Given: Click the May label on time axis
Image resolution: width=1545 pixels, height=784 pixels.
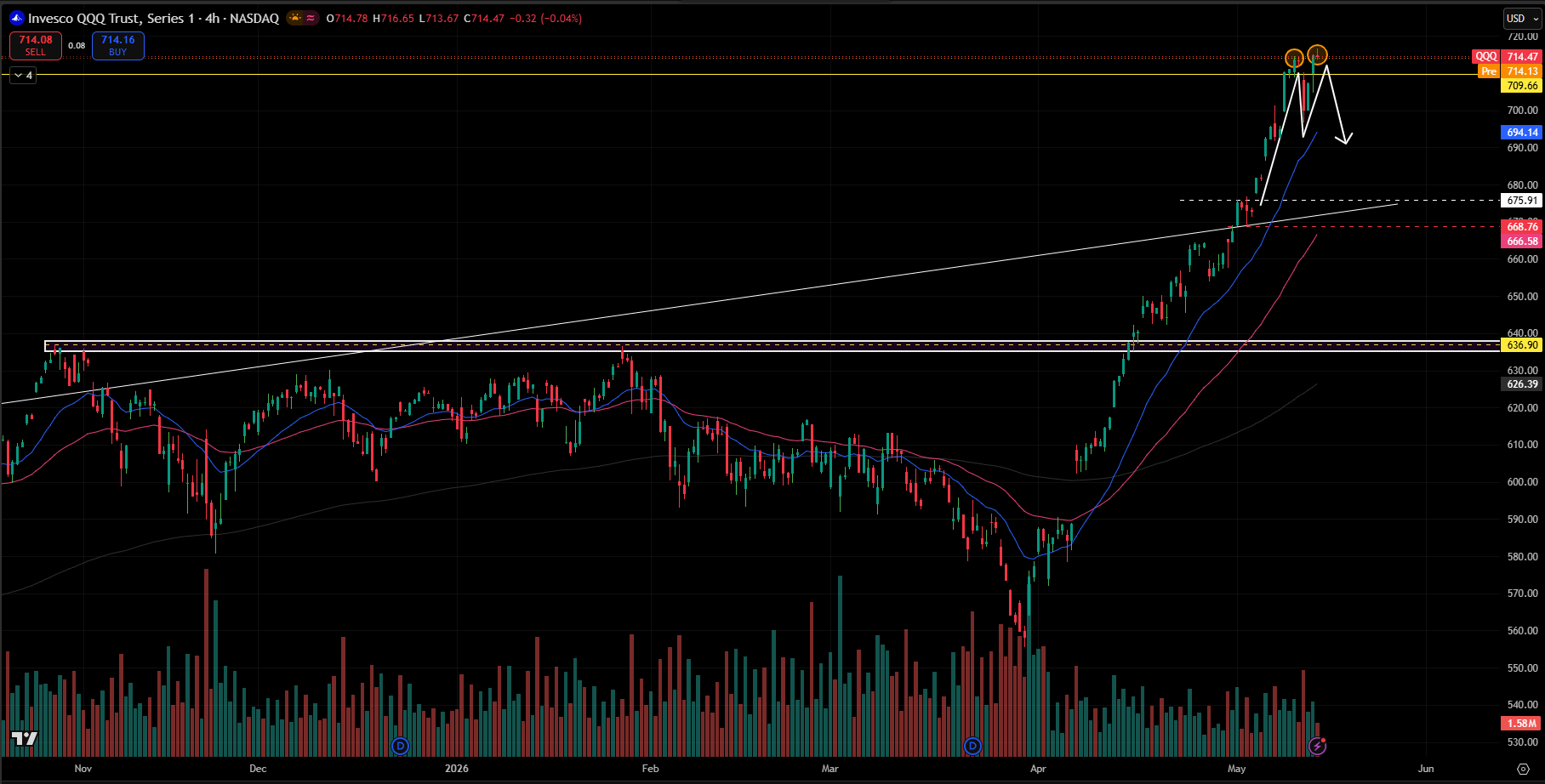Looking at the screenshot, I should point(1236,769).
